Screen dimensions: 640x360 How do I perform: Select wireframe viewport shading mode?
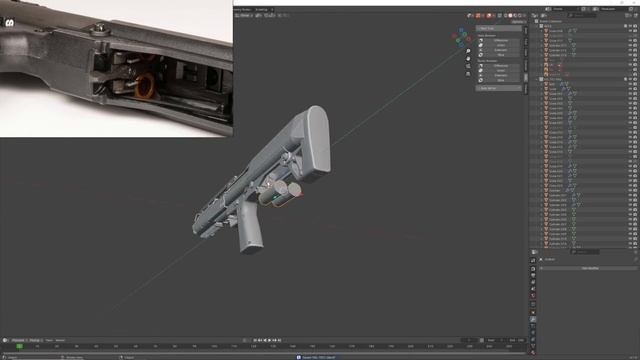click(x=505, y=16)
